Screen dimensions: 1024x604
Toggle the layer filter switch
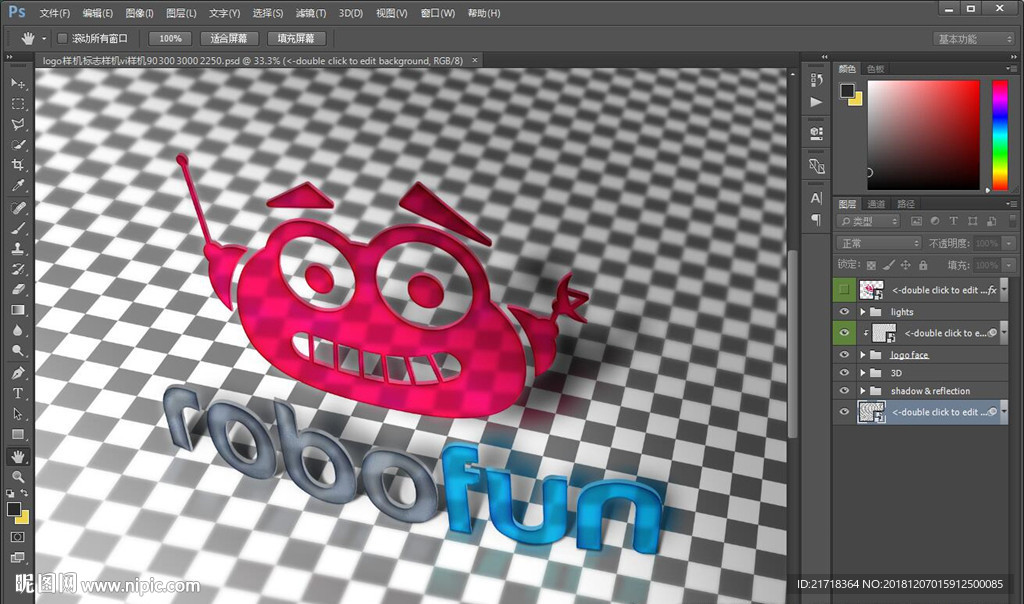[x=1012, y=221]
